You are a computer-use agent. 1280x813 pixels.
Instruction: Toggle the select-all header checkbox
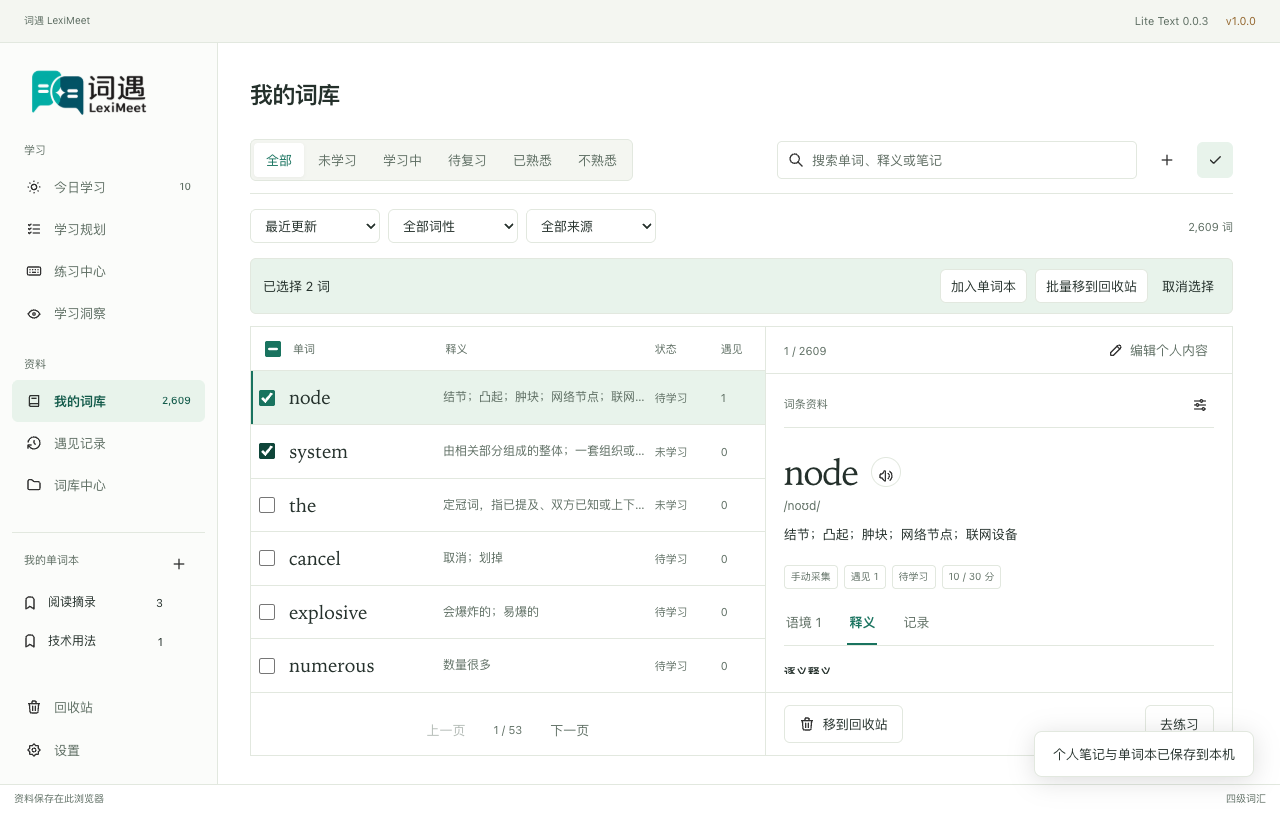273,349
